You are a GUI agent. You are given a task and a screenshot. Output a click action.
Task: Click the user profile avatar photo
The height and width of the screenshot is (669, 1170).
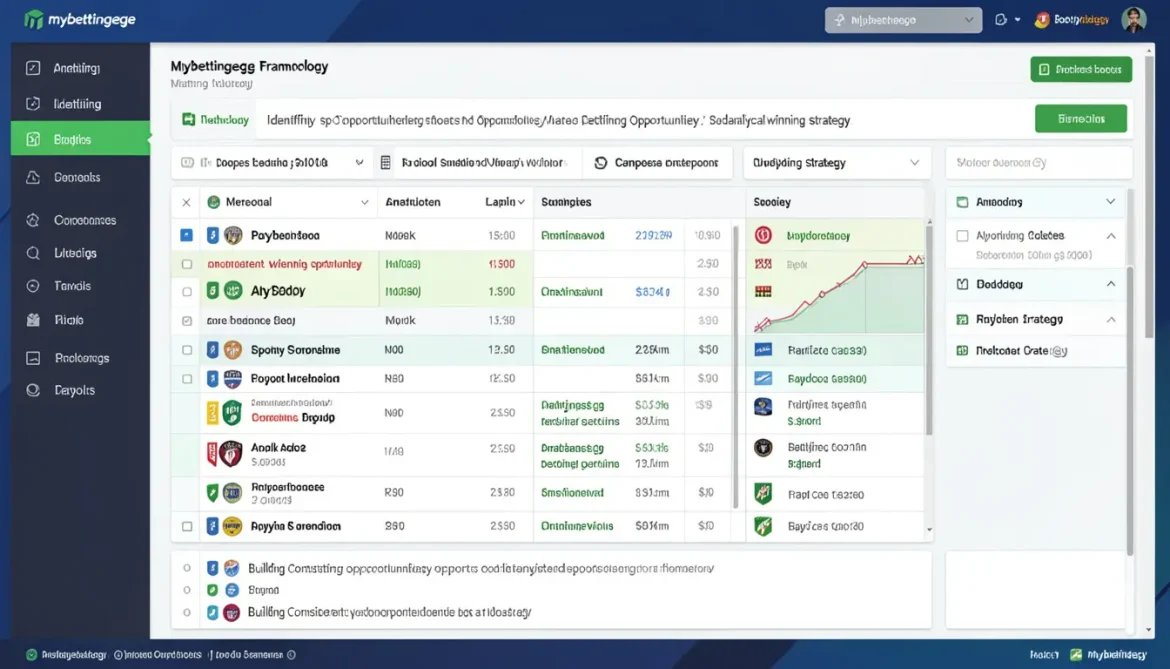pyautogui.click(x=1133, y=20)
